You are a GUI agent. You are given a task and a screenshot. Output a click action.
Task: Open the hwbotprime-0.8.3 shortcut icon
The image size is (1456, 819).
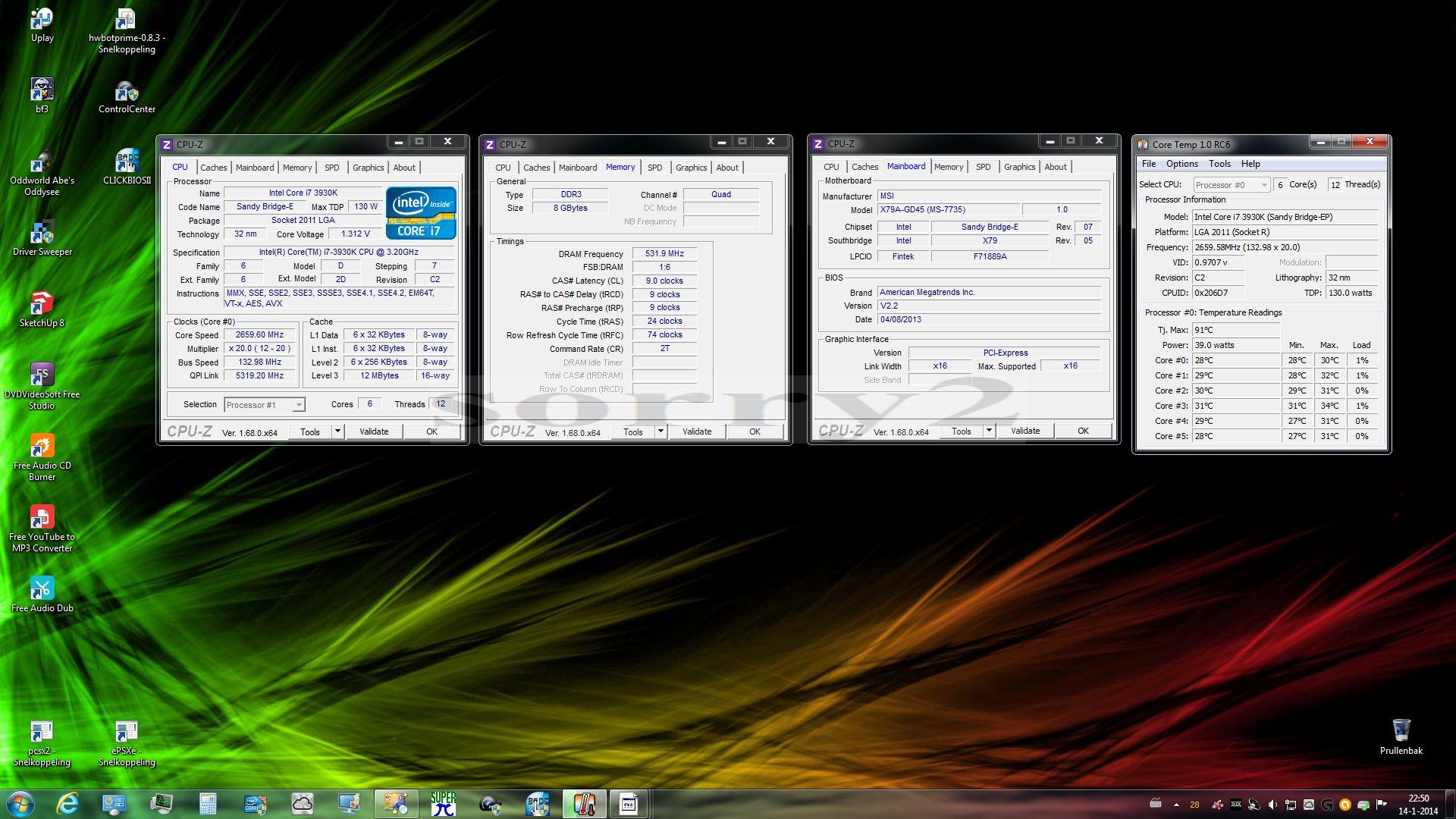point(127,30)
